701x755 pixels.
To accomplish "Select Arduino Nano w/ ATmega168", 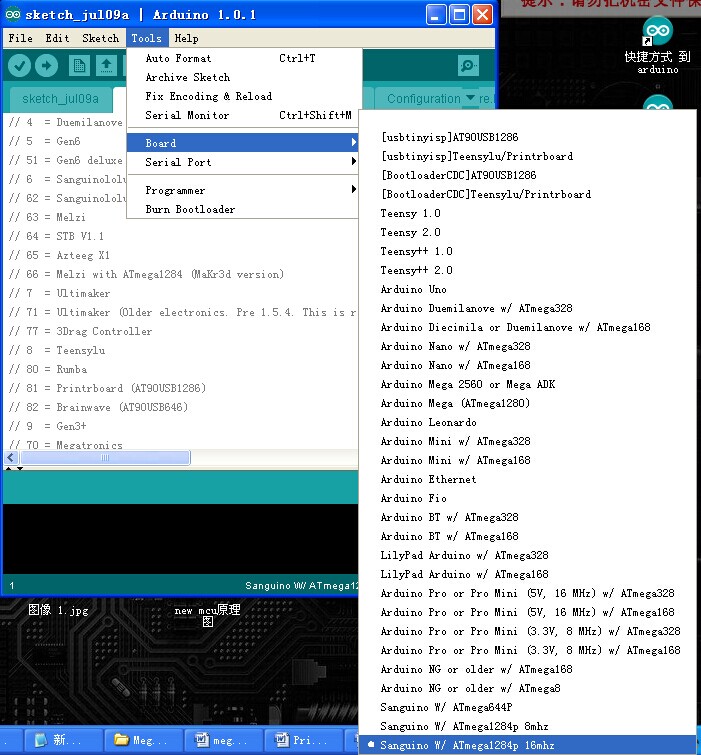I will [528, 365].
